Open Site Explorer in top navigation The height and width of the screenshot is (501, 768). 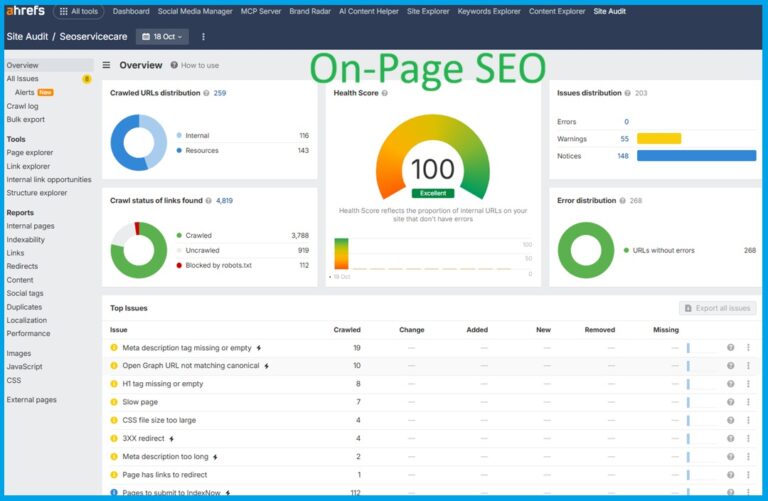428,11
